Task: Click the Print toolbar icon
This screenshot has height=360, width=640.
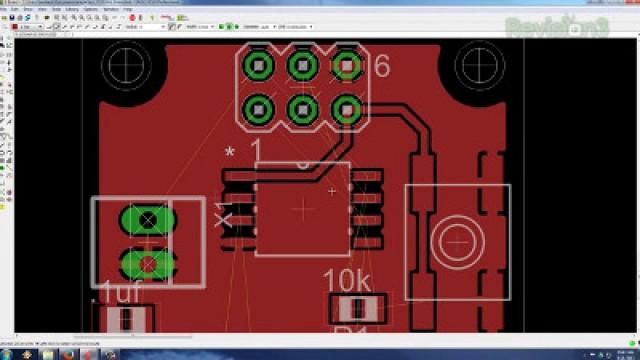Action: coord(20,18)
